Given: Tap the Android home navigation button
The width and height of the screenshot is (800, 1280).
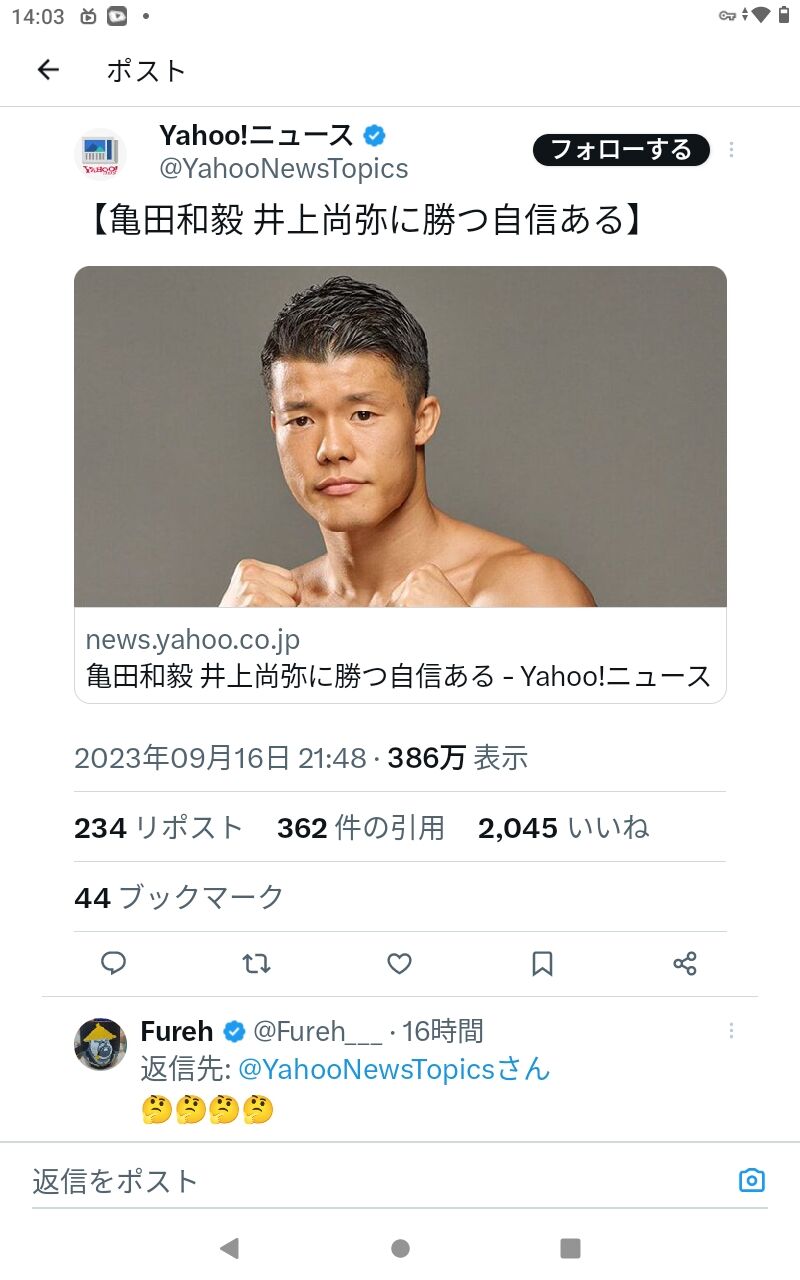Looking at the screenshot, I should tap(400, 1248).
